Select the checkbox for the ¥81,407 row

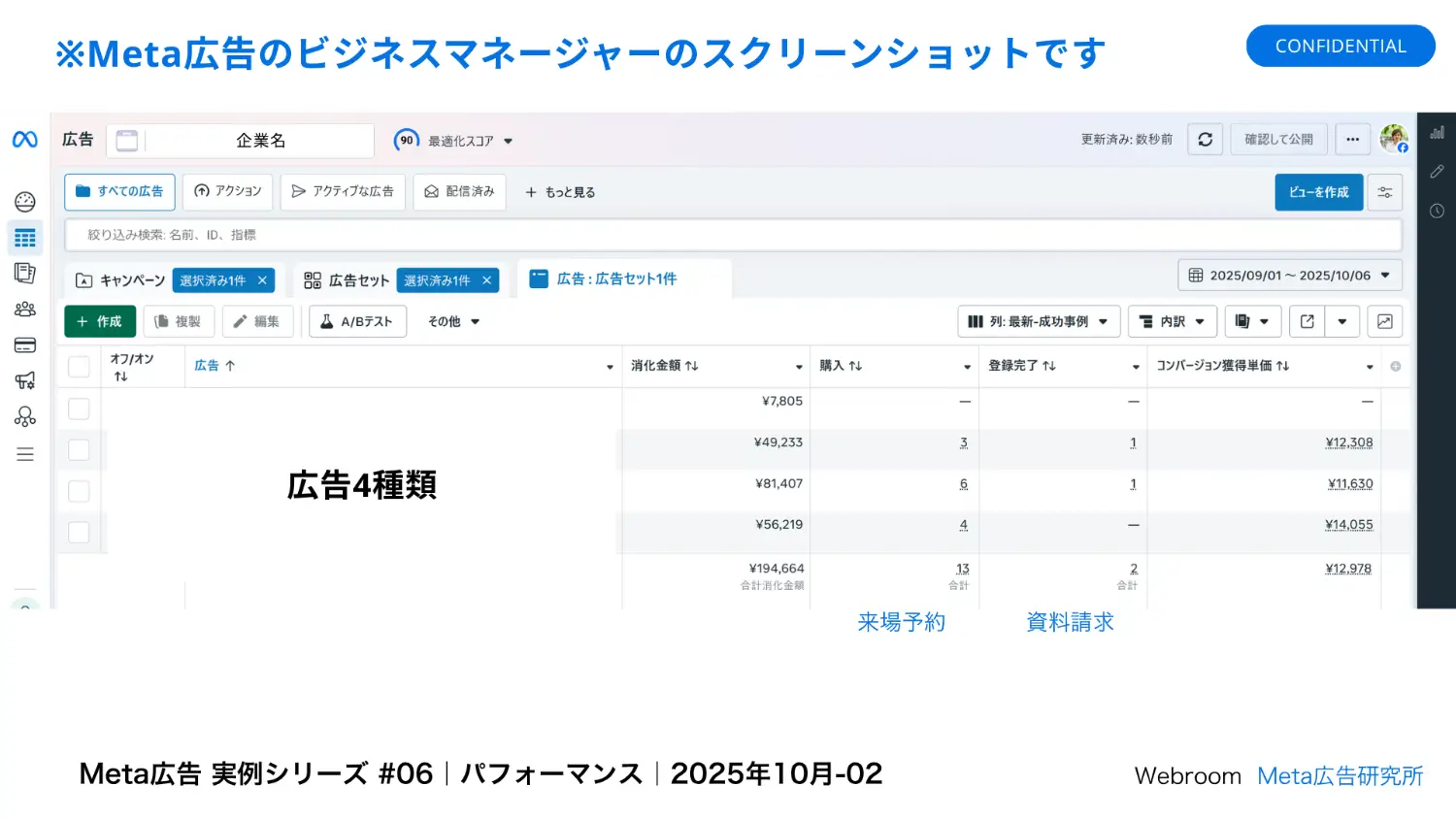point(79,491)
